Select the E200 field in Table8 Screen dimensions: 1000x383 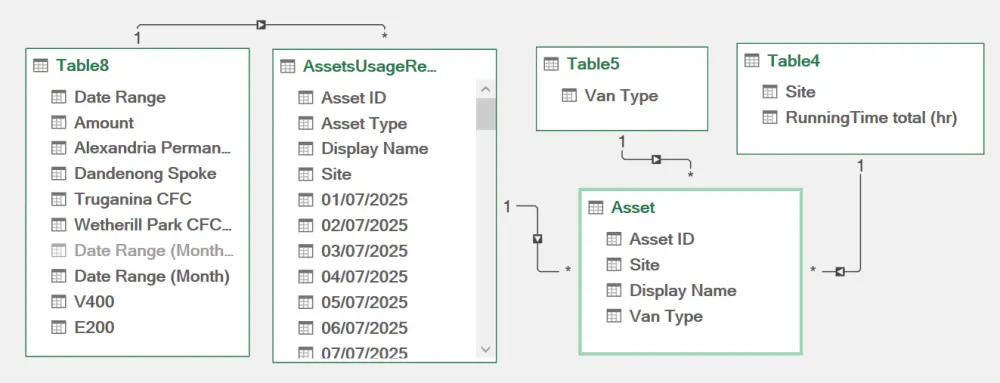point(94,328)
